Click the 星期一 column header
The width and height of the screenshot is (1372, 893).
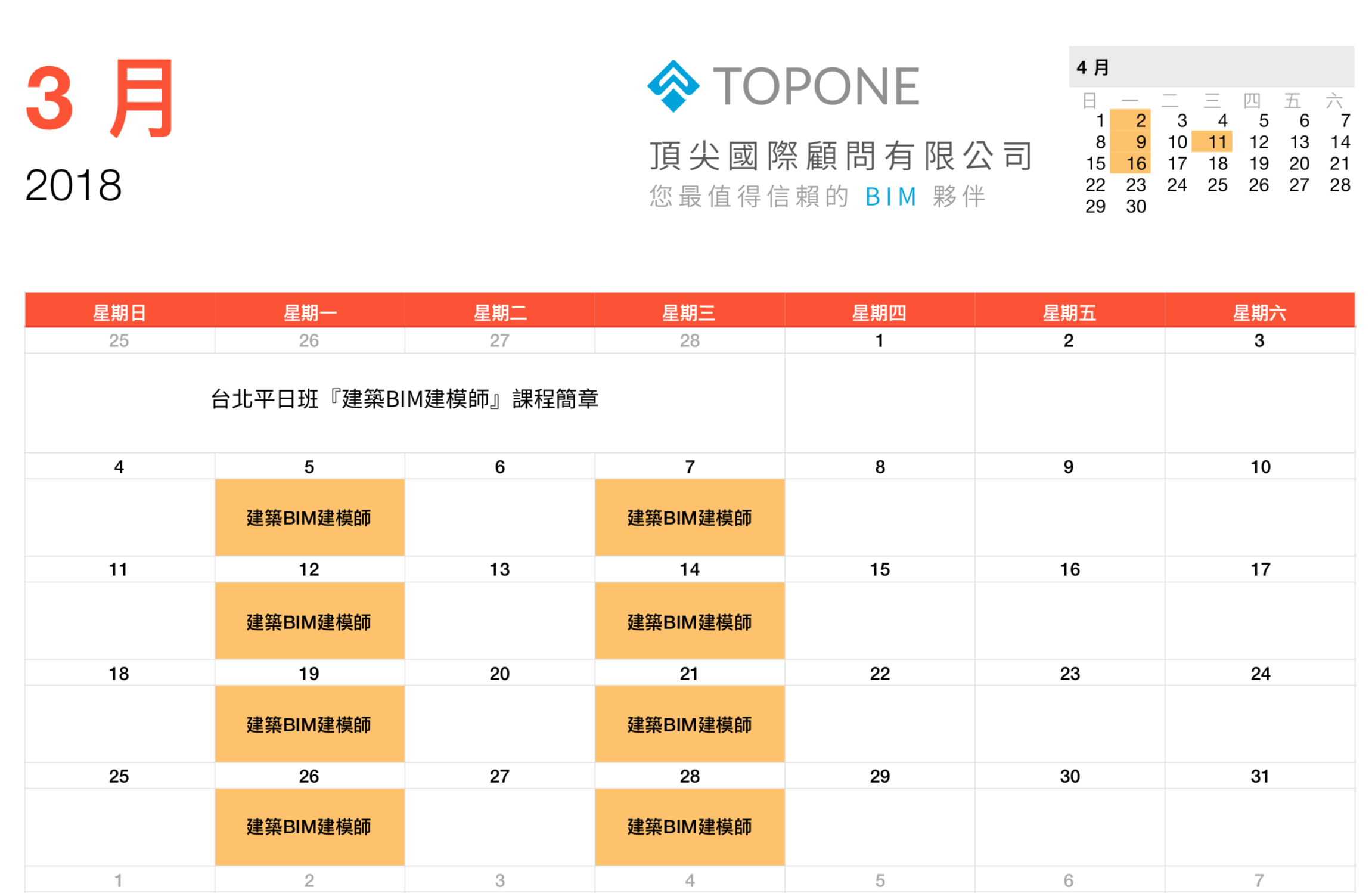coord(309,312)
